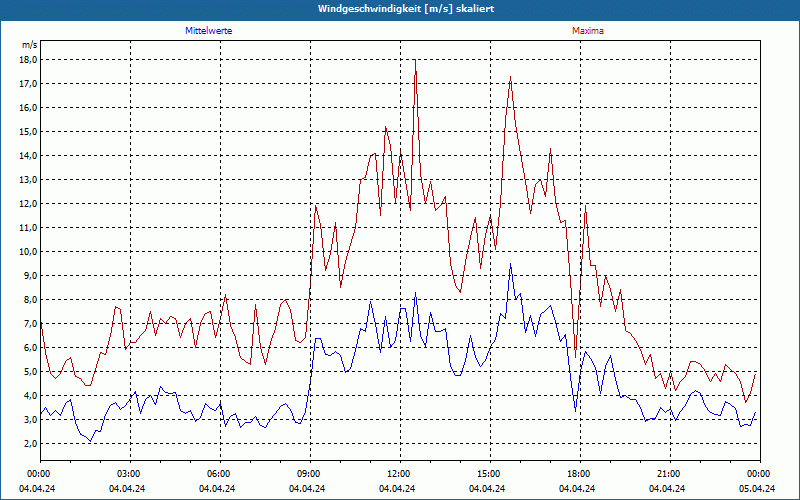
Task: Click the '03:00' time axis label
Action: click(x=130, y=474)
